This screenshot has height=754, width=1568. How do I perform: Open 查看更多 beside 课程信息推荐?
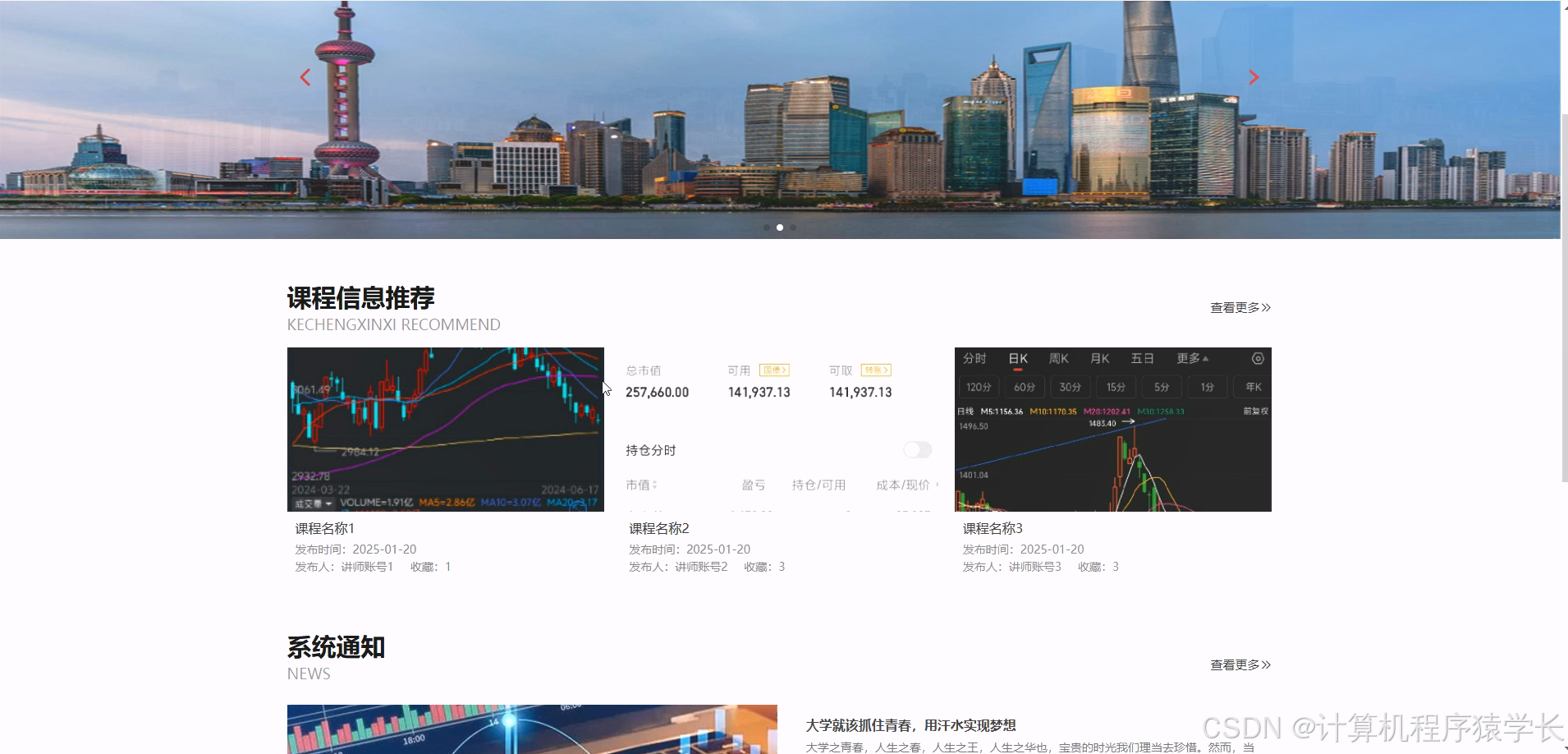[x=1240, y=307]
